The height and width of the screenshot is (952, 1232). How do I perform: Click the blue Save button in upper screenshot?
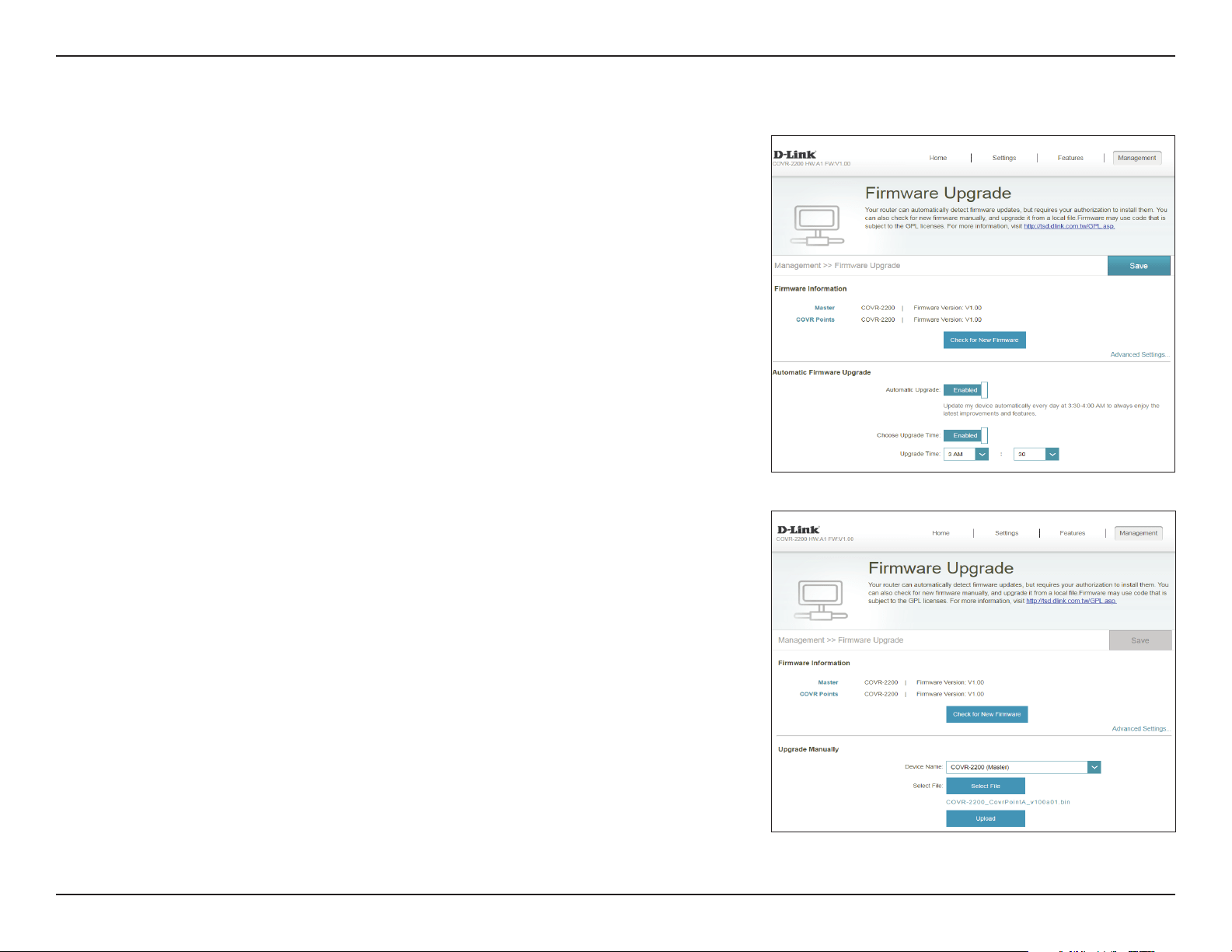pyautogui.click(x=1139, y=266)
